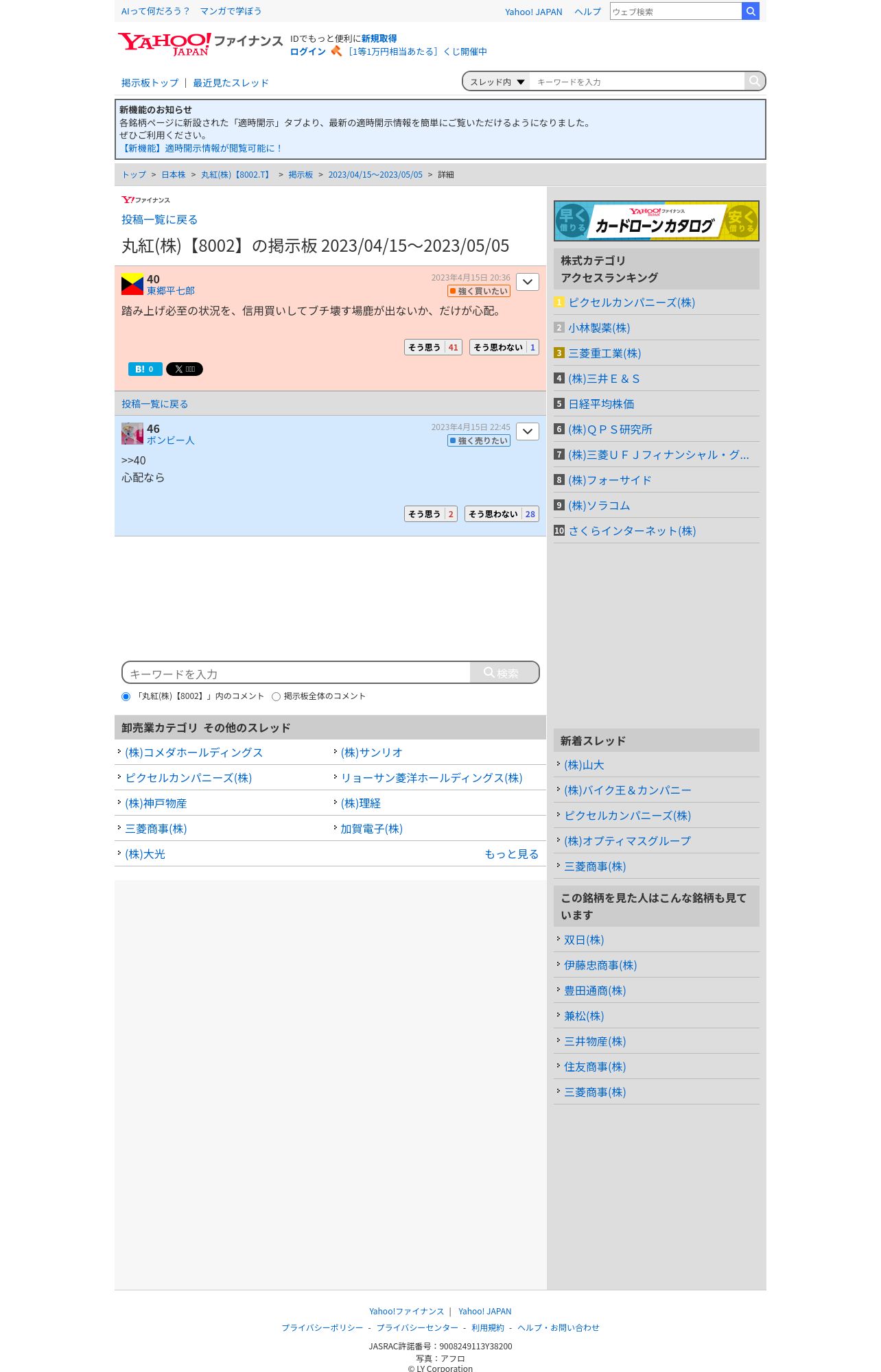The width and height of the screenshot is (881, 1372).
Task: Open footer プライバシーポリシー link
Action: [x=322, y=1327]
